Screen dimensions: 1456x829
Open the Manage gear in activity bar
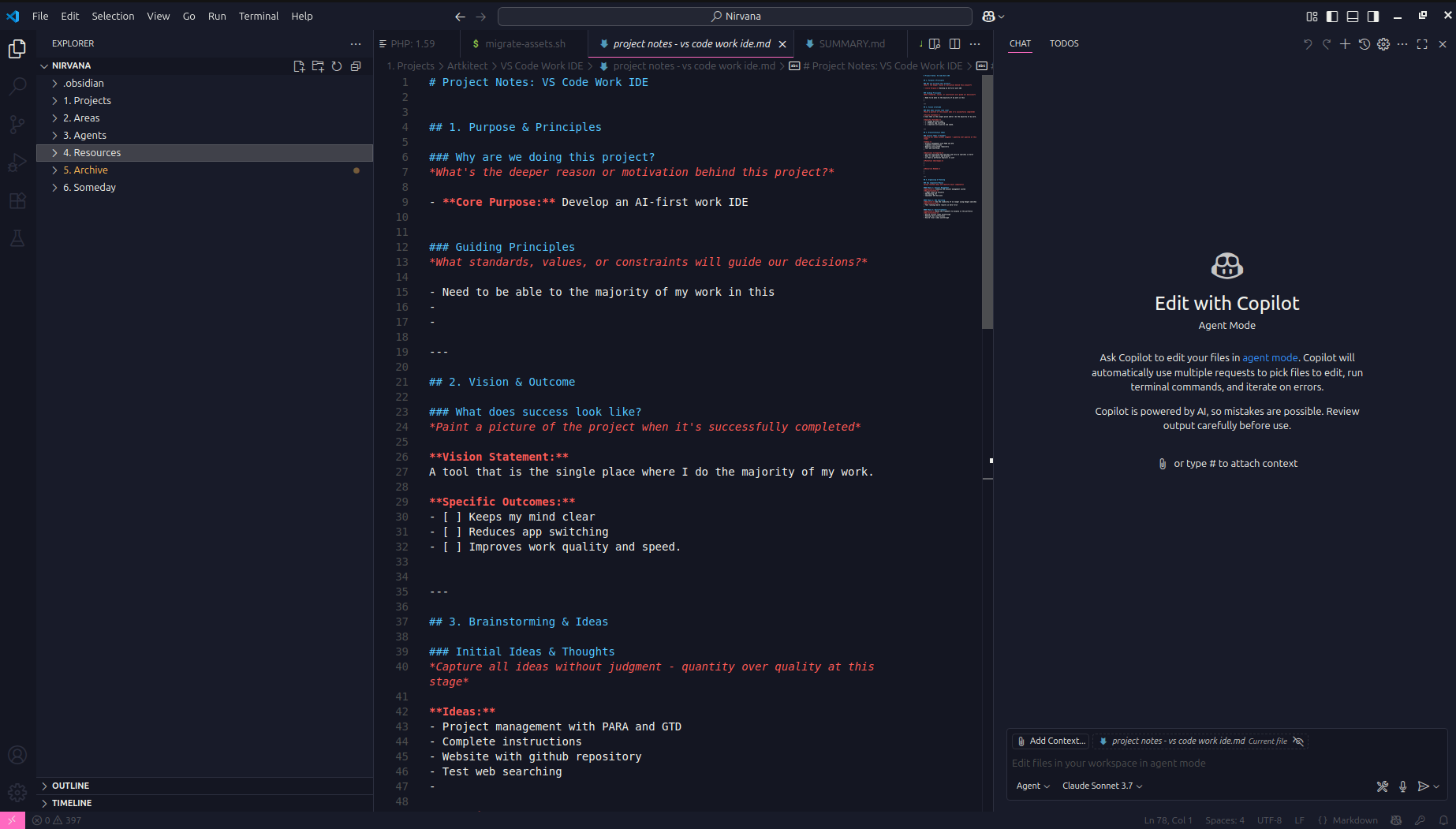pos(17,793)
